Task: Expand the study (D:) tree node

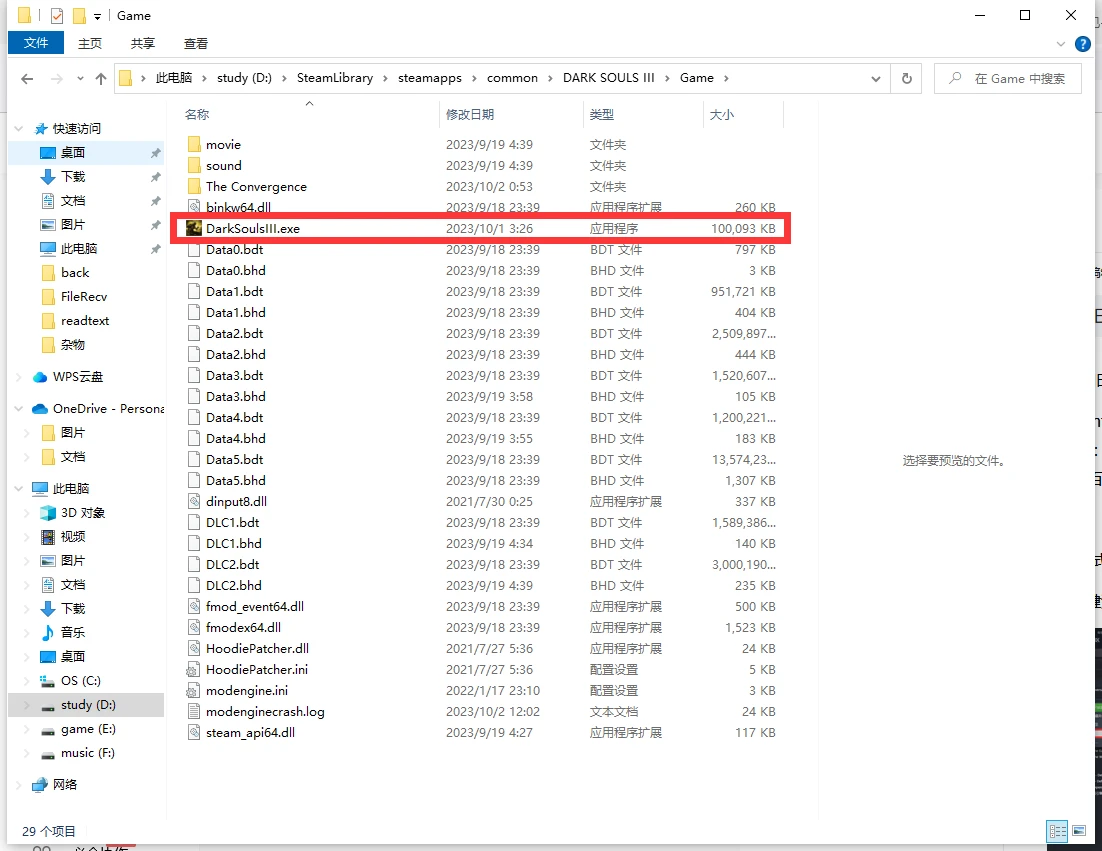Action: (27, 705)
